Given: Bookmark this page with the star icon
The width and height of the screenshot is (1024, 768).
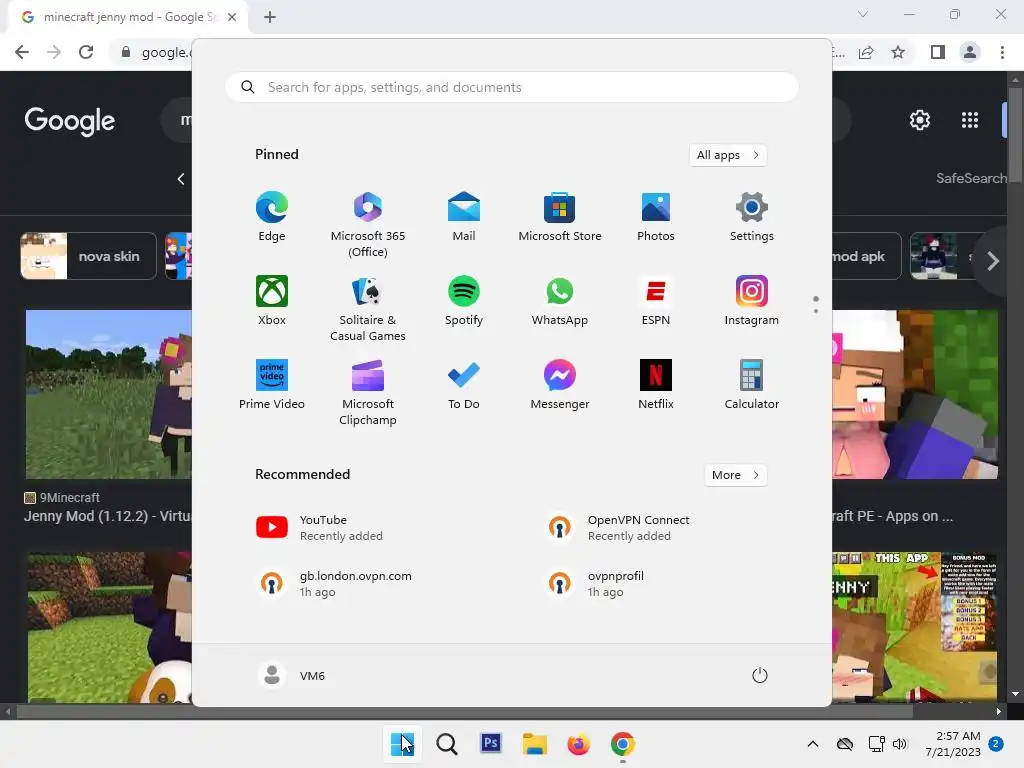Looking at the screenshot, I should [x=898, y=52].
